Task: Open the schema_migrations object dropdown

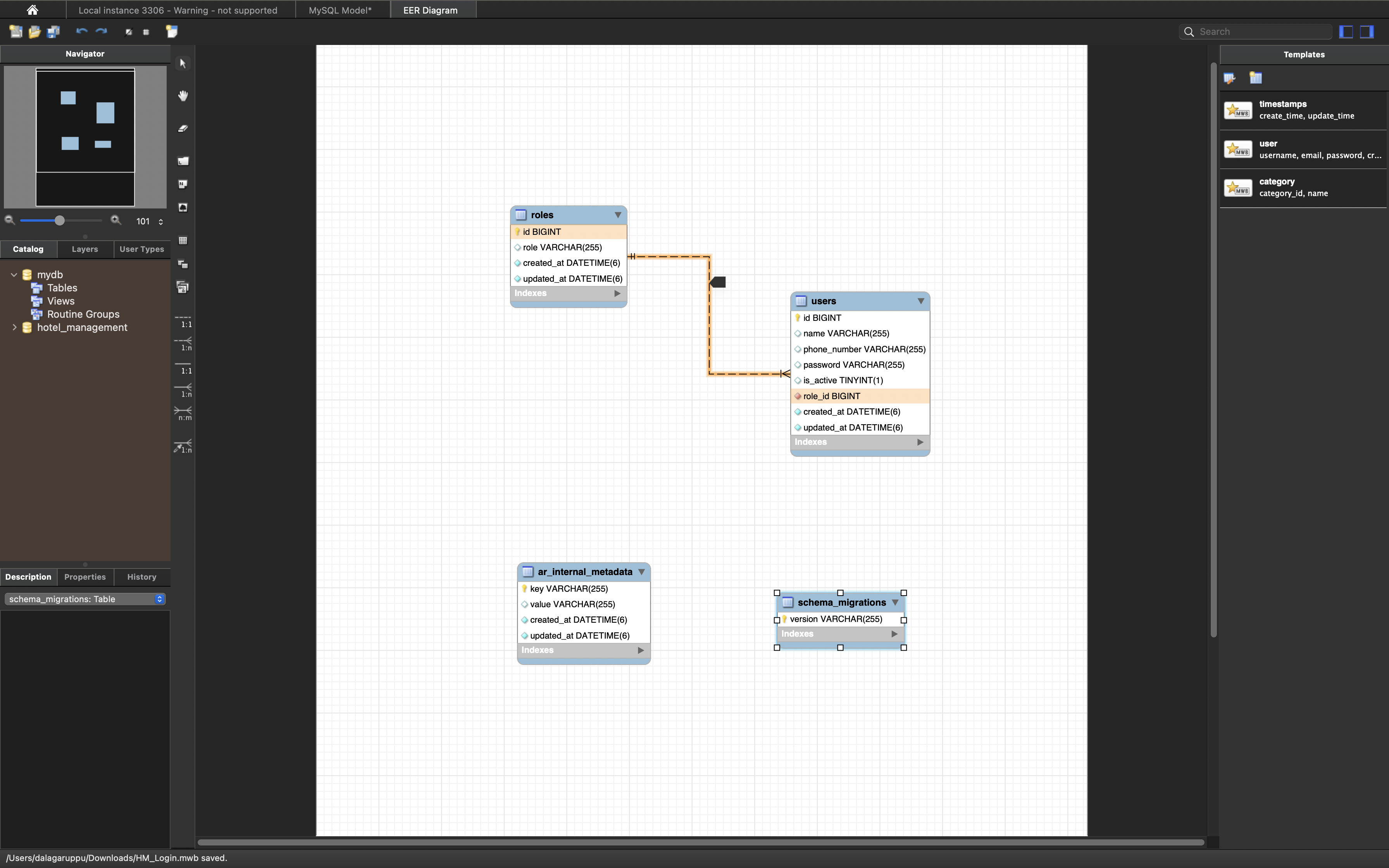Action: (x=85, y=599)
